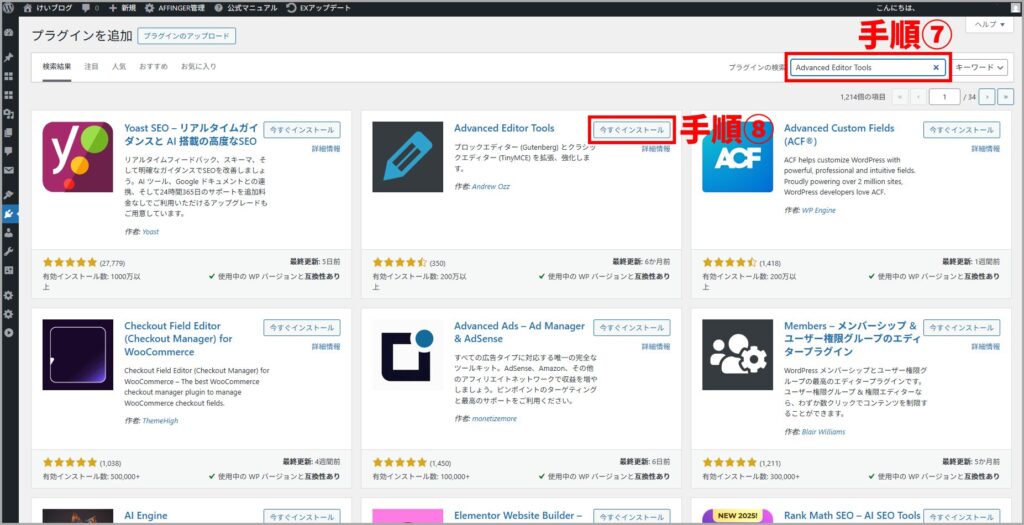1024x525 pixels.
Task: Expand the ヘルプ help dropdown
Action: (x=989, y=25)
